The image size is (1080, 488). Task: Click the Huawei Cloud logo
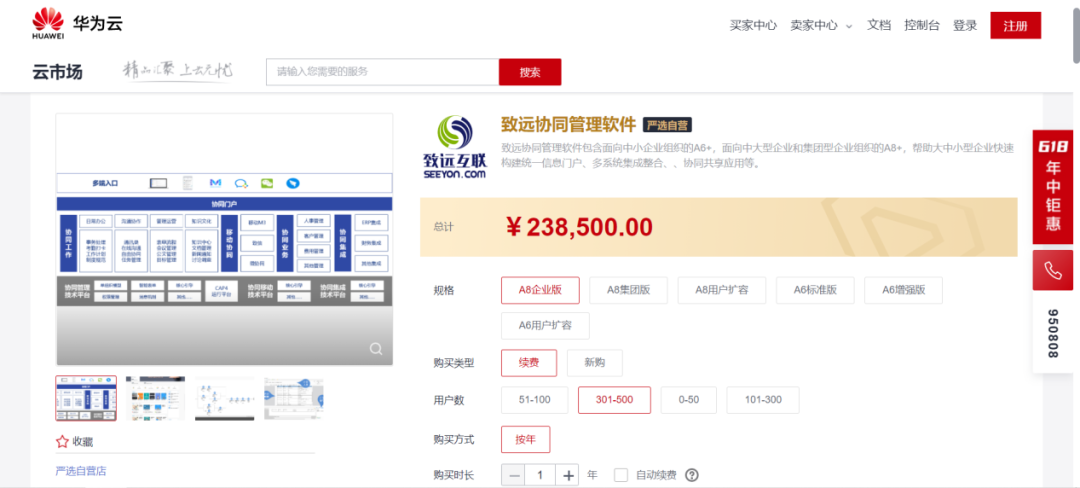(77, 24)
